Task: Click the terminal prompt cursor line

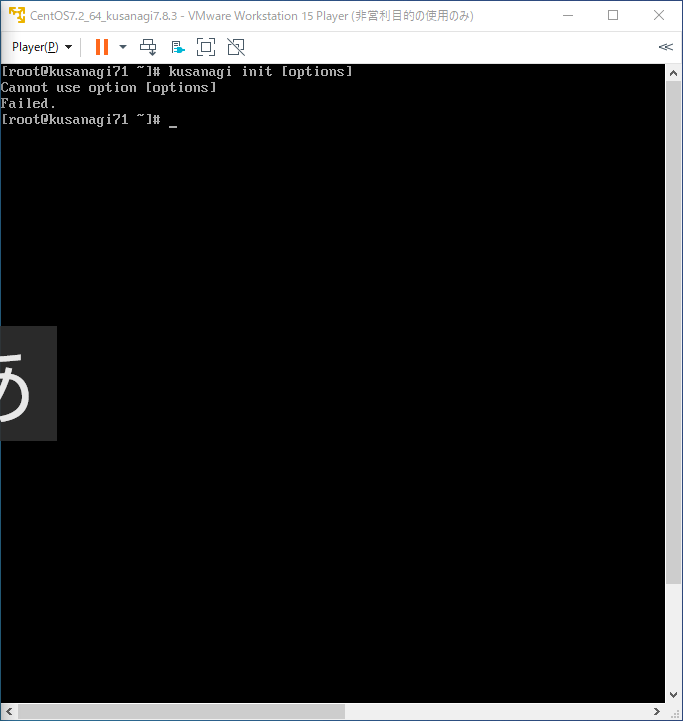Action: [89, 120]
